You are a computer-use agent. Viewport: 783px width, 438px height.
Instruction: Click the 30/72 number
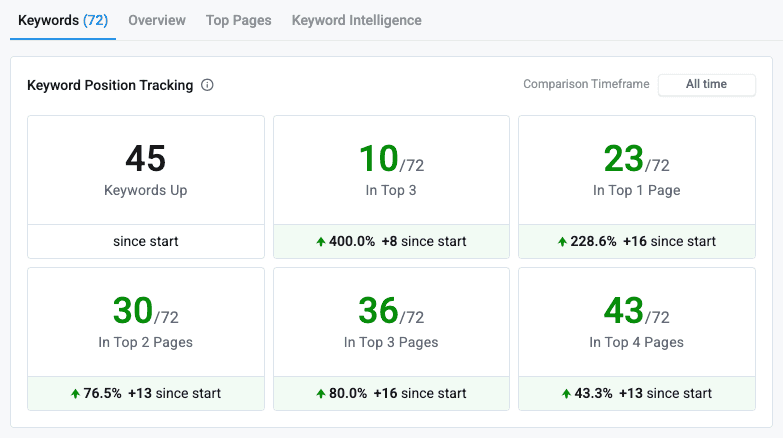145,311
